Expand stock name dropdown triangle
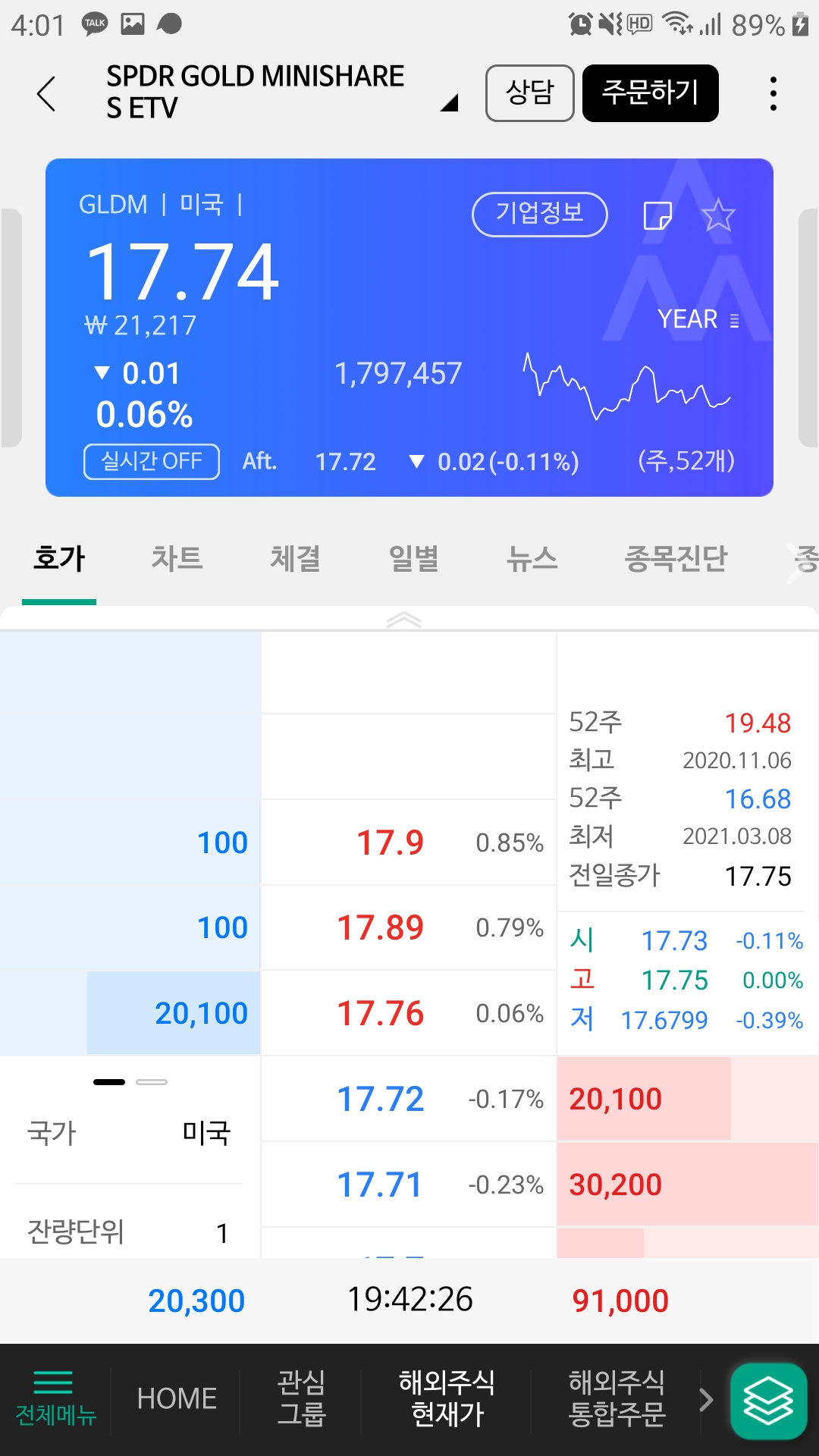Screen dimensions: 819x1456 (x=449, y=102)
